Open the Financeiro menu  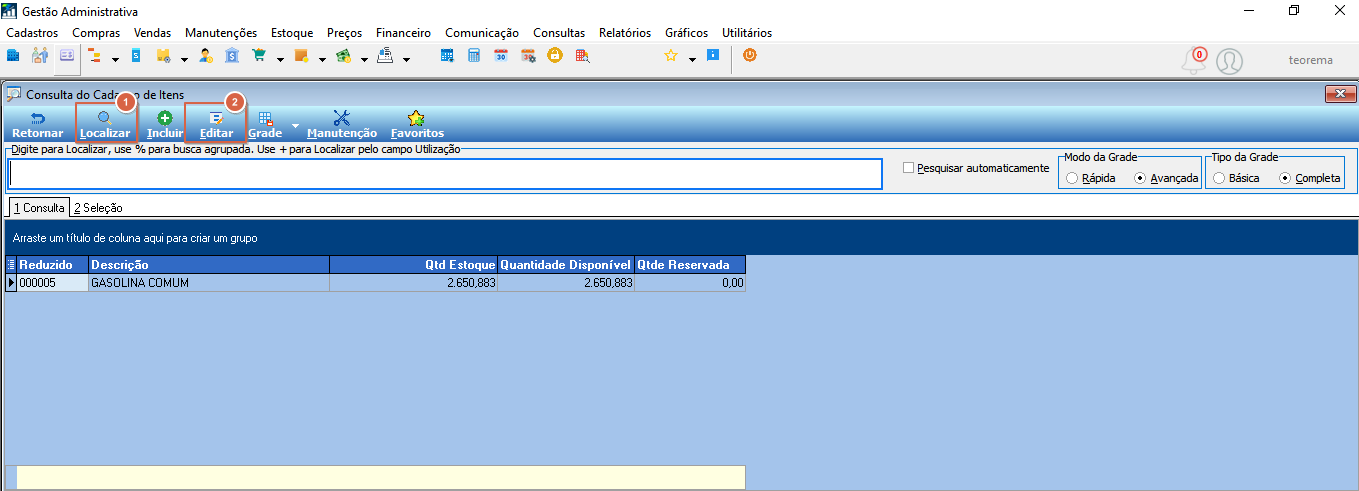404,33
